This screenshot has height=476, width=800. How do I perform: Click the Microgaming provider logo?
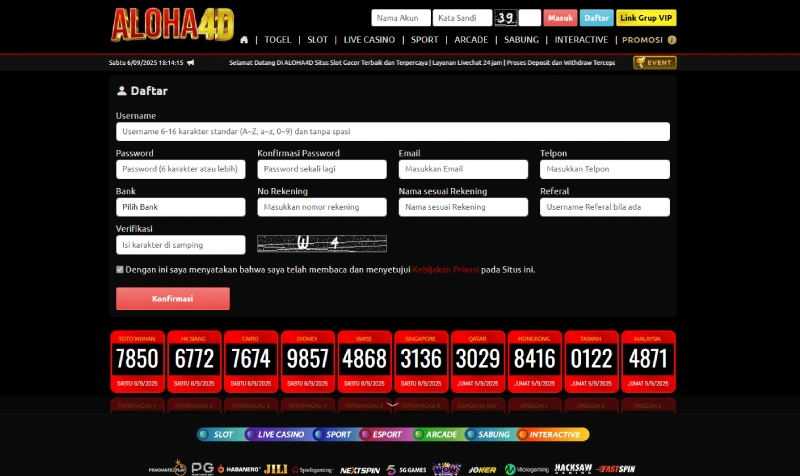point(525,468)
